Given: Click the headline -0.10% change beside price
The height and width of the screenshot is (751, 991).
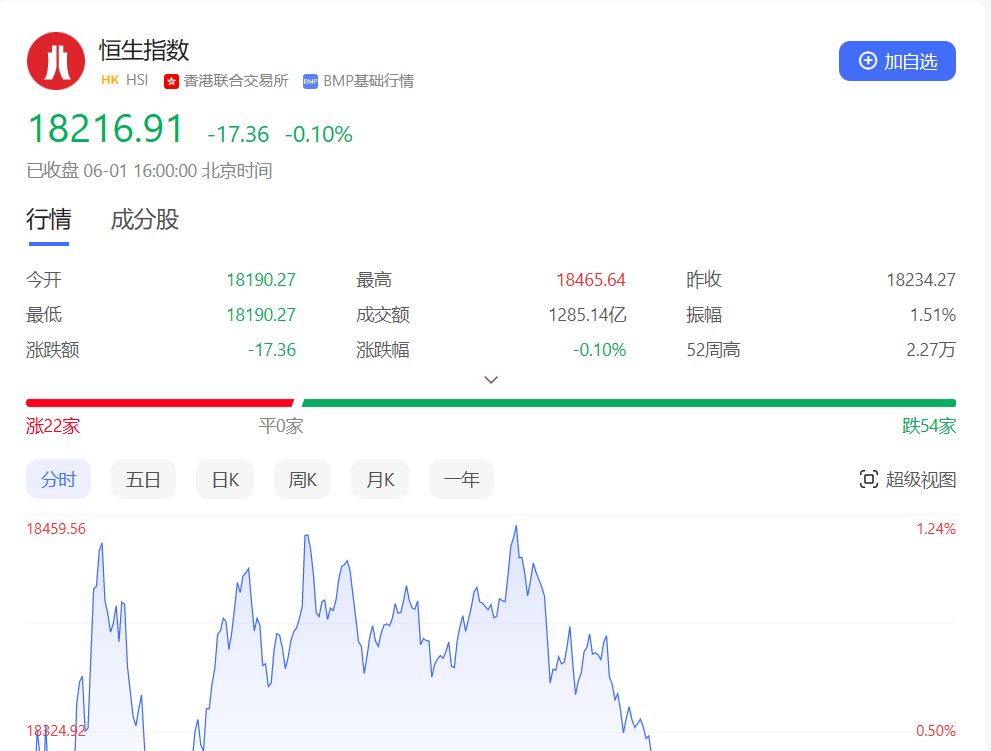Looking at the screenshot, I should point(319,134).
